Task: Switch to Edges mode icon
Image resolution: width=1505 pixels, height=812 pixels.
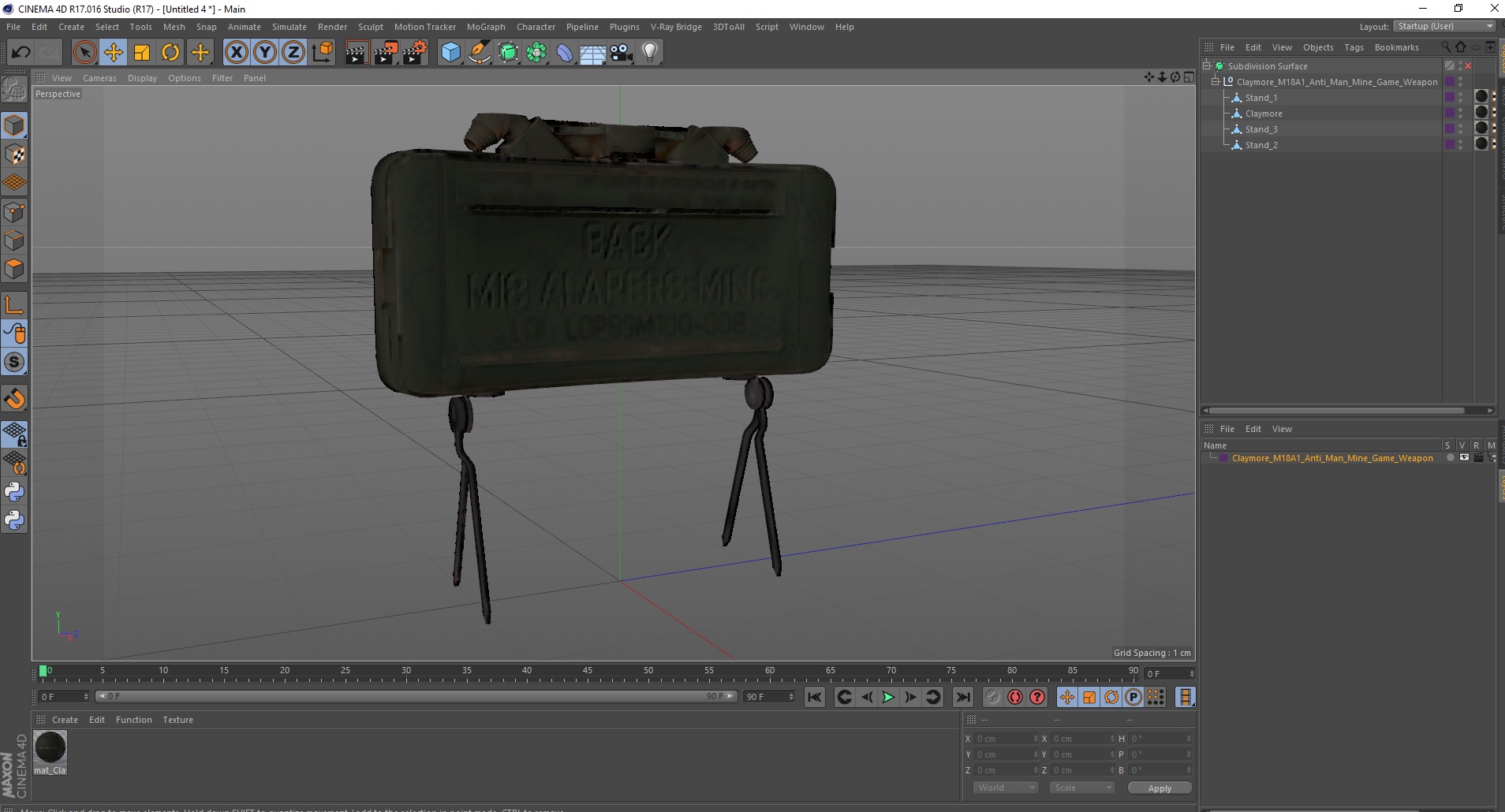Action: [14, 240]
